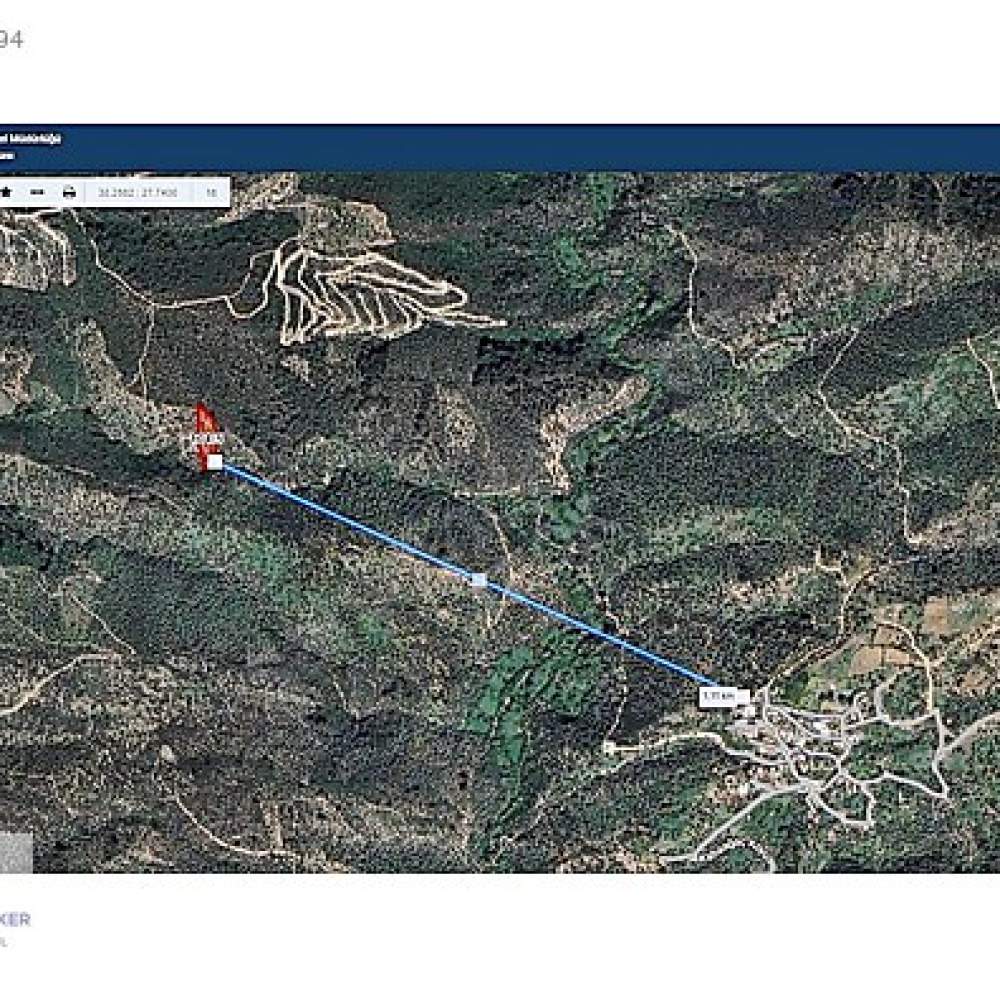This screenshot has height=1000, width=1000.
Task: Click the dark blue header bar
Action: 500,147
